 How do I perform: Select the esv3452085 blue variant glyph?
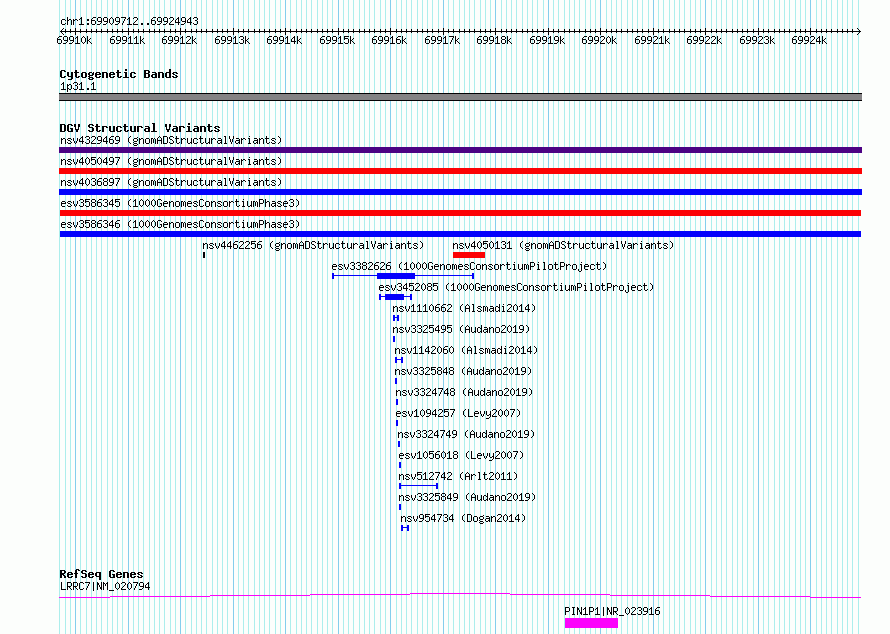coord(395,297)
